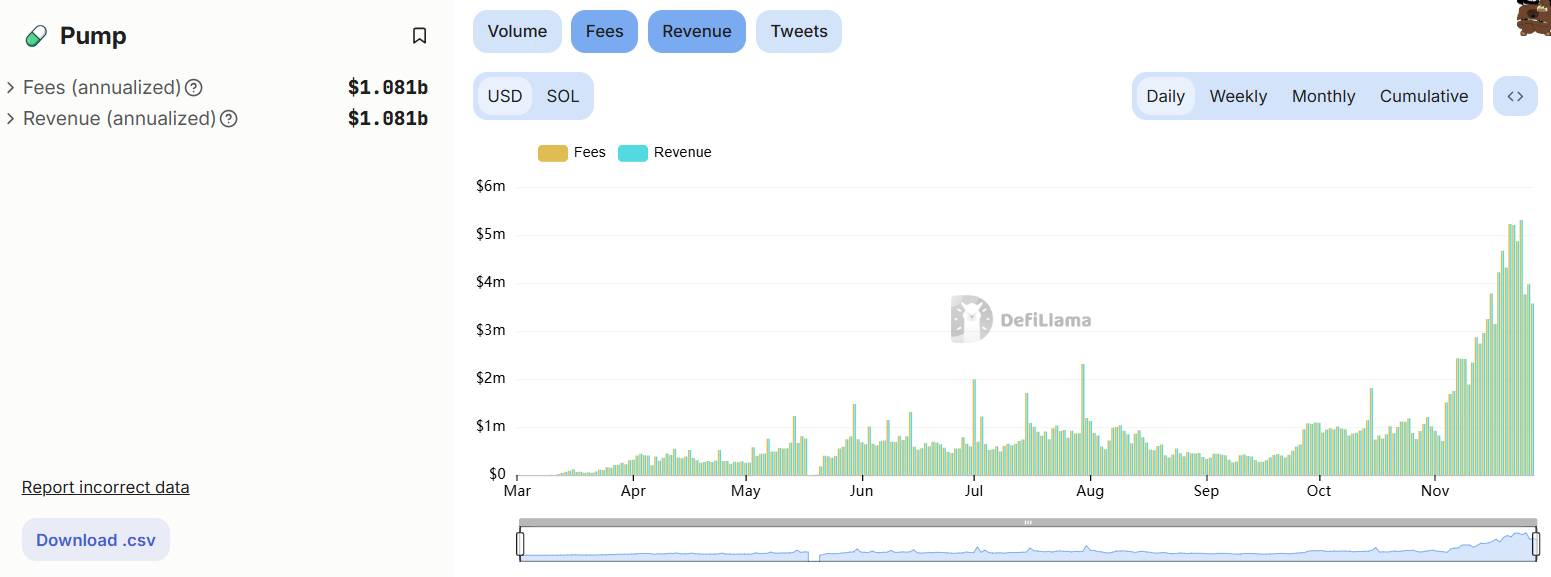Click the left handle of the range slider

(x=520, y=543)
